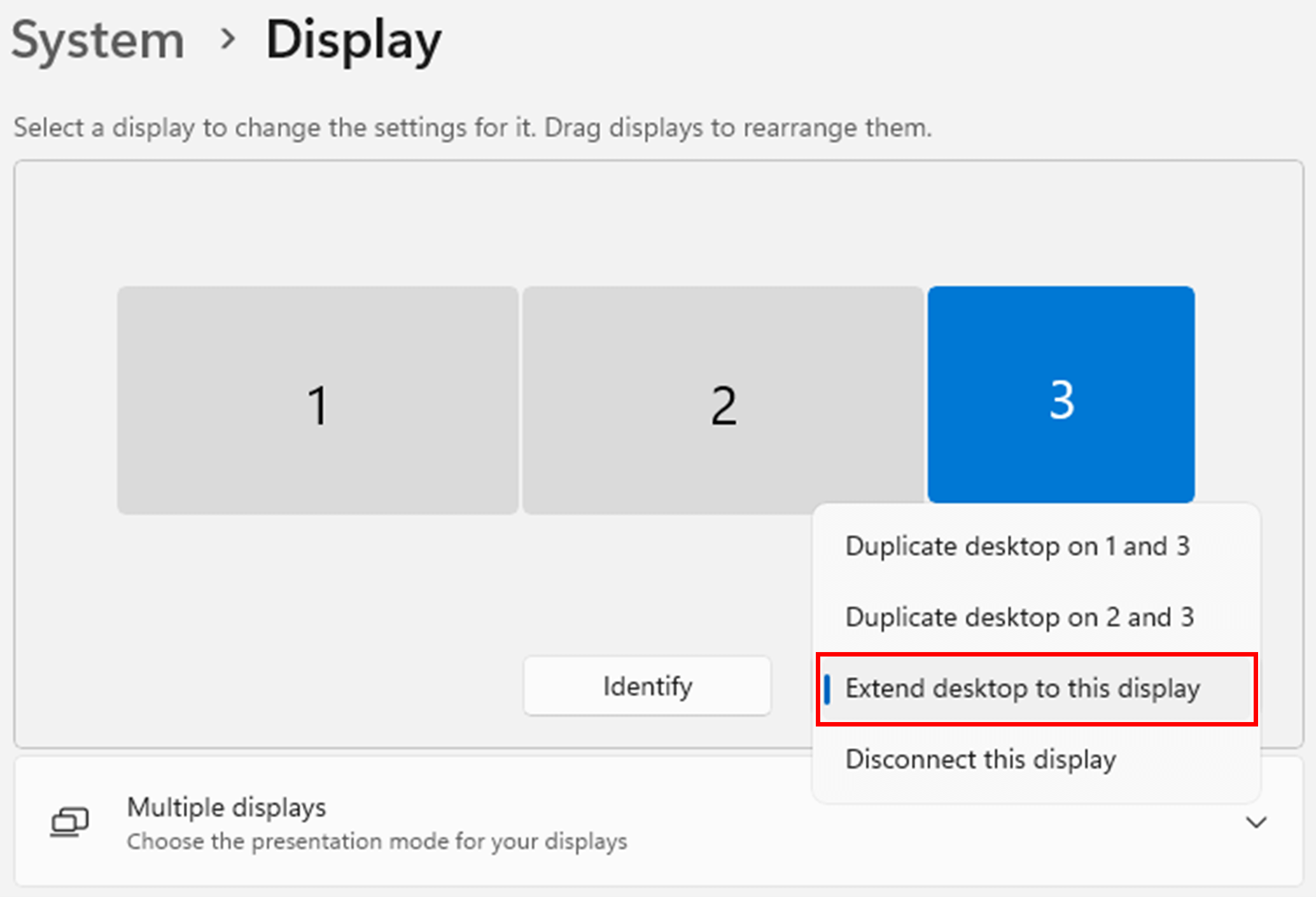The height and width of the screenshot is (897, 1316).
Task: Select Extend desktop to this display
Action: (x=1022, y=688)
